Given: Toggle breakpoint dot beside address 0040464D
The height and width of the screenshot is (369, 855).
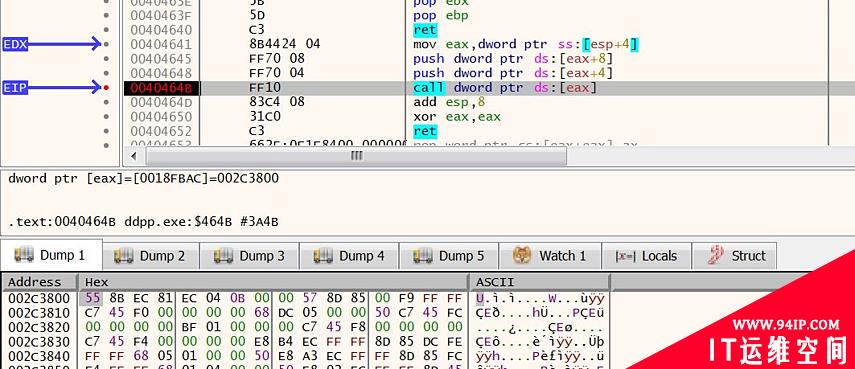Looking at the screenshot, I should click(106, 102).
